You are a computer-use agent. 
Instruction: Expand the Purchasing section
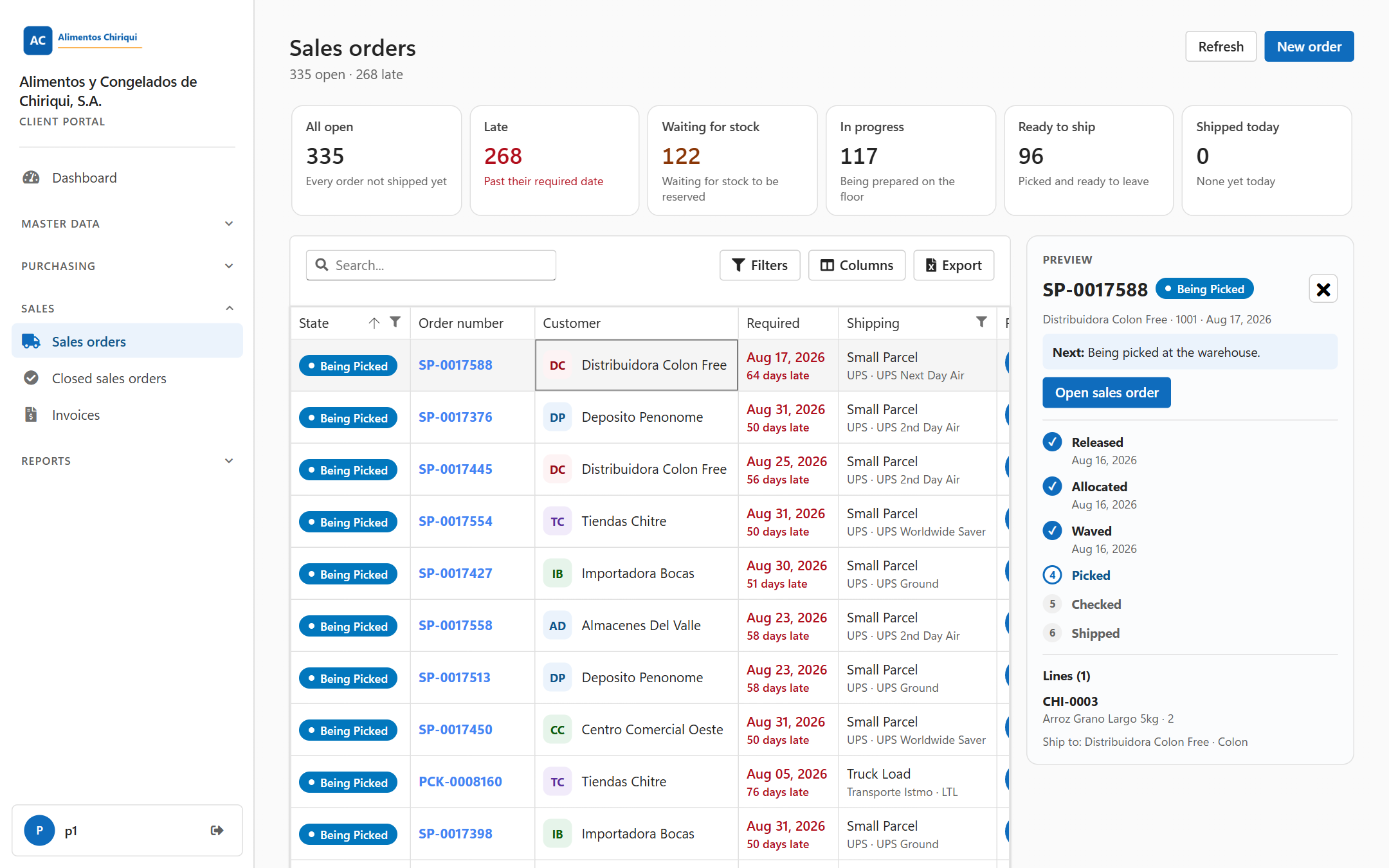point(127,266)
